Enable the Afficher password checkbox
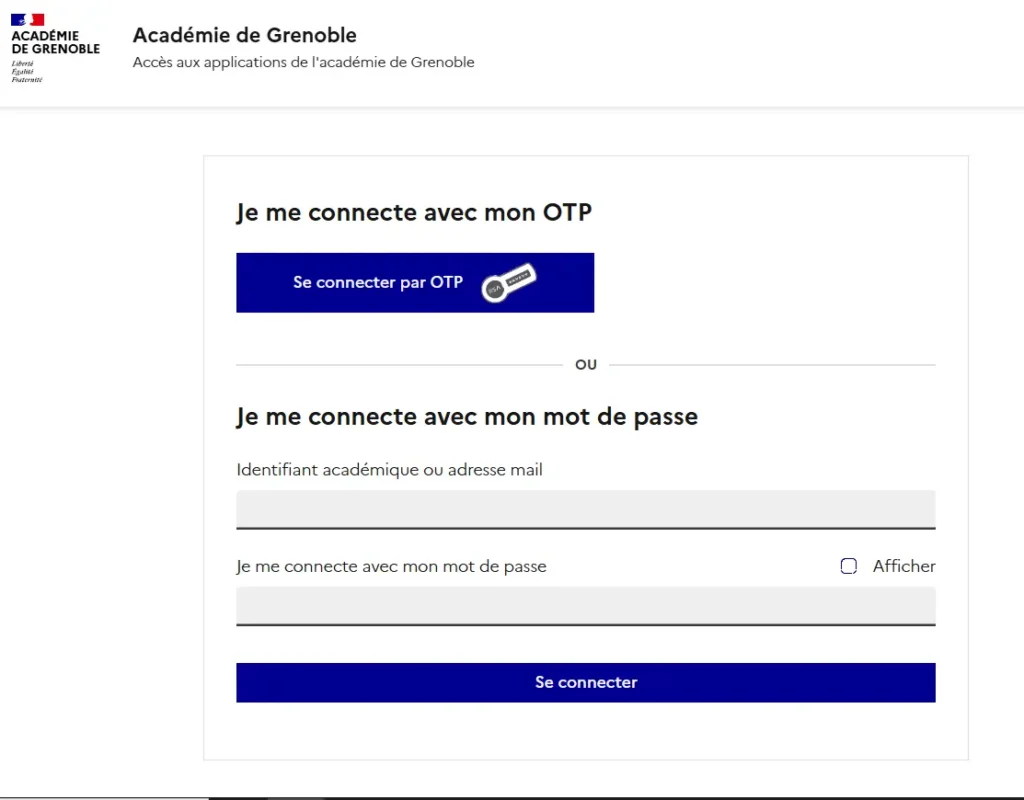This screenshot has height=800, width=1024. point(848,566)
